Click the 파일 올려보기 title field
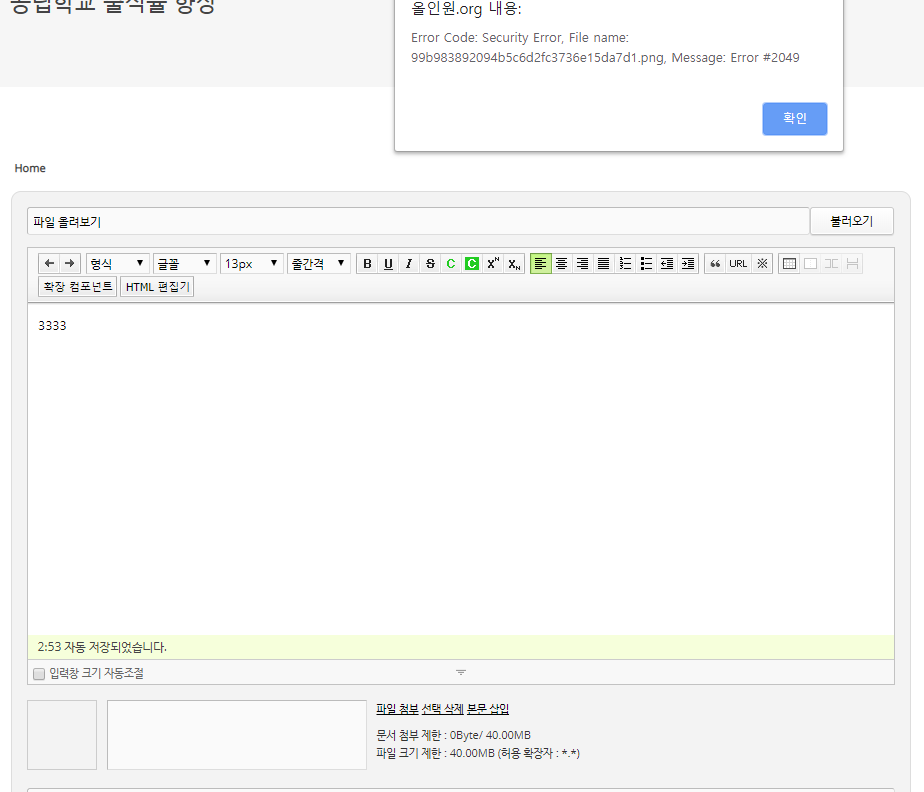924x792 pixels. 417,222
